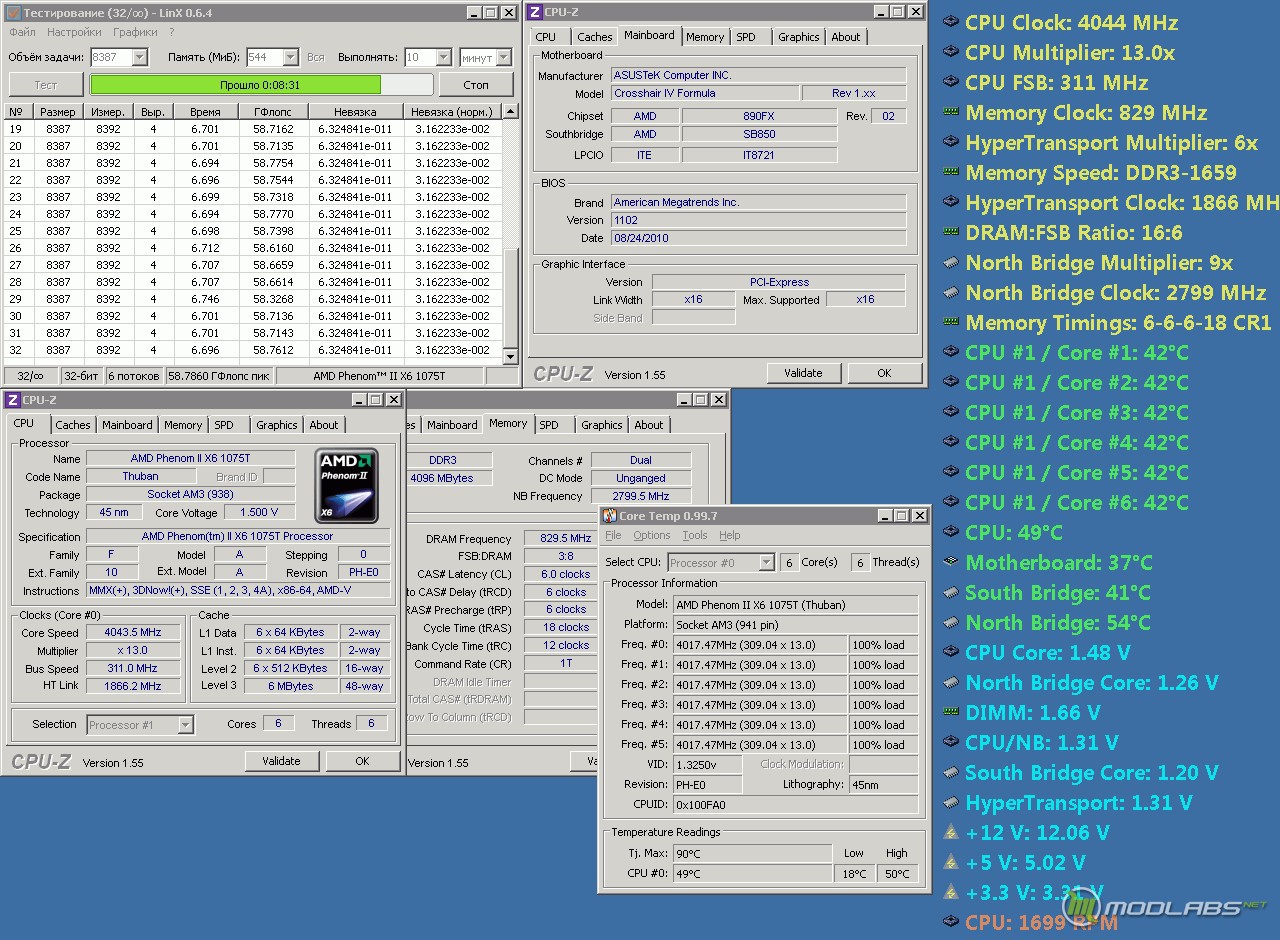The height and width of the screenshot is (940, 1280).
Task: Click Validate in the Mainboard CPU-Z window
Action: pos(803,373)
